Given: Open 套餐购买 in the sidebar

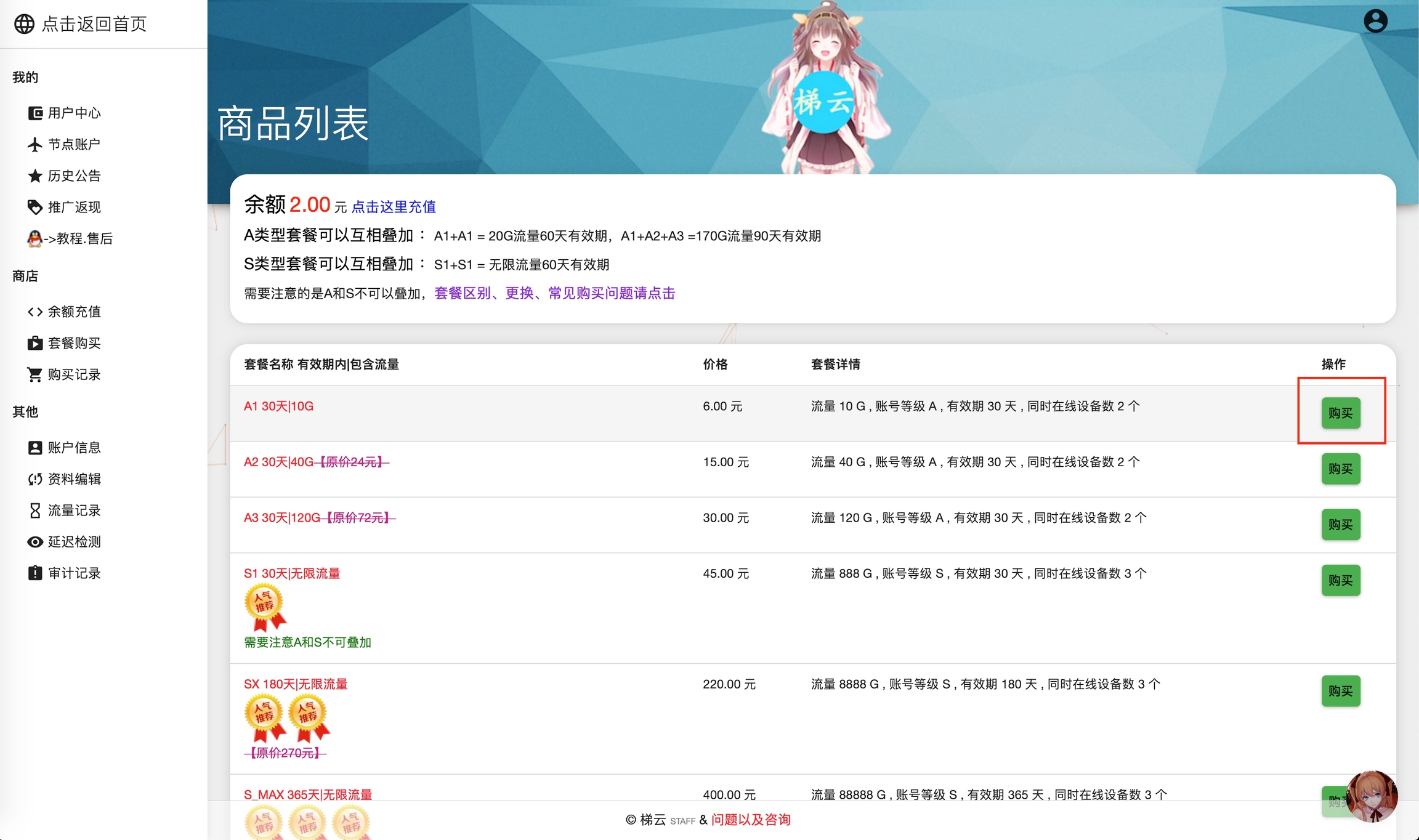Looking at the screenshot, I should coord(74,343).
